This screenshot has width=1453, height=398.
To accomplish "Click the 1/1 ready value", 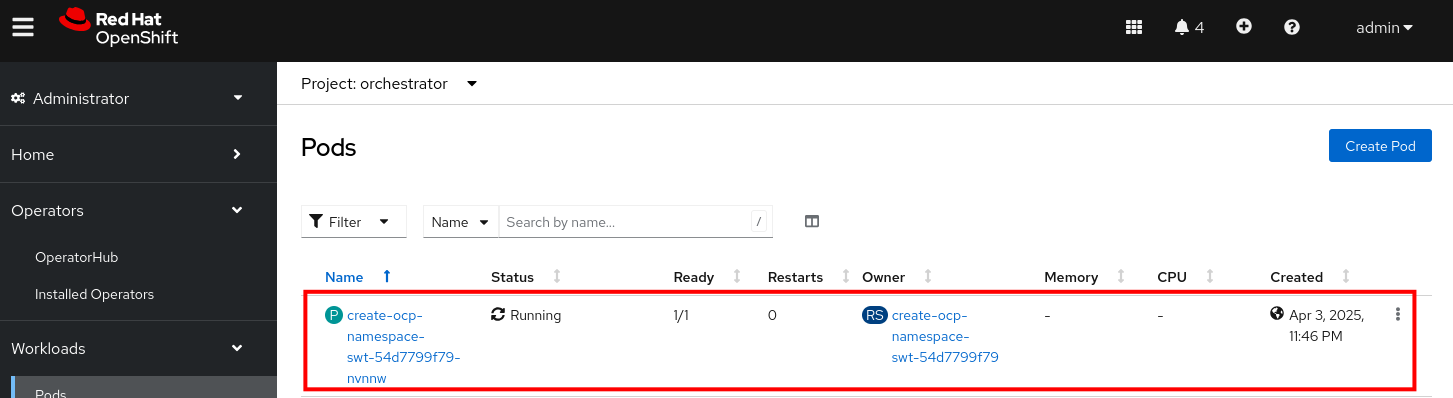I will [x=680, y=315].
